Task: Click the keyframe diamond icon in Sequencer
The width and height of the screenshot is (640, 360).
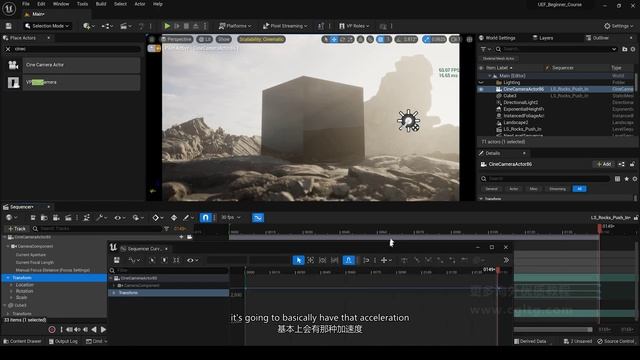Action: coord(157,218)
